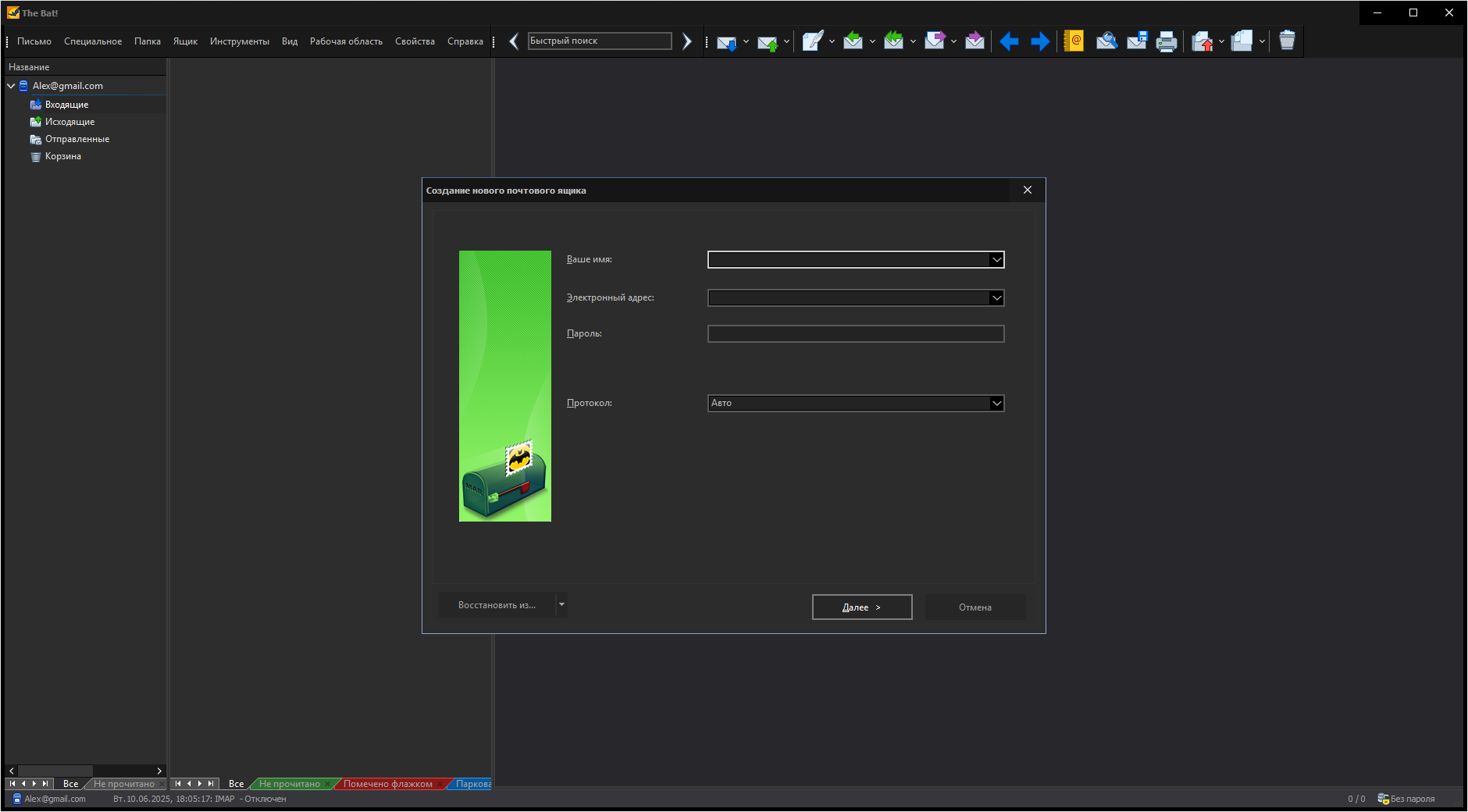
Task: Switch to the Помечено флажком tab
Action: pos(388,784)
